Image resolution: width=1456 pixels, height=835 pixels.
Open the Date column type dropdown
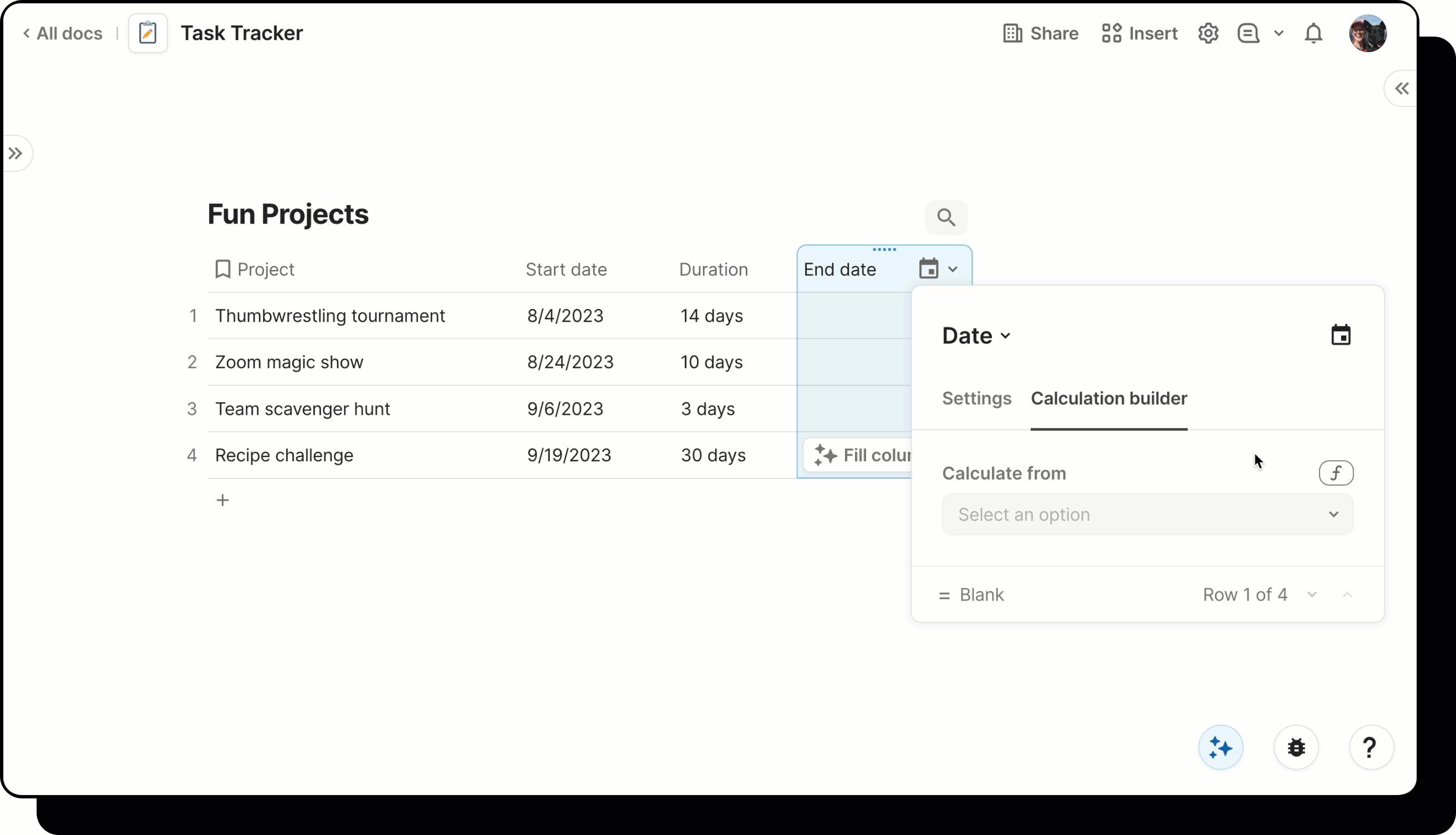[x=975, y=335]
